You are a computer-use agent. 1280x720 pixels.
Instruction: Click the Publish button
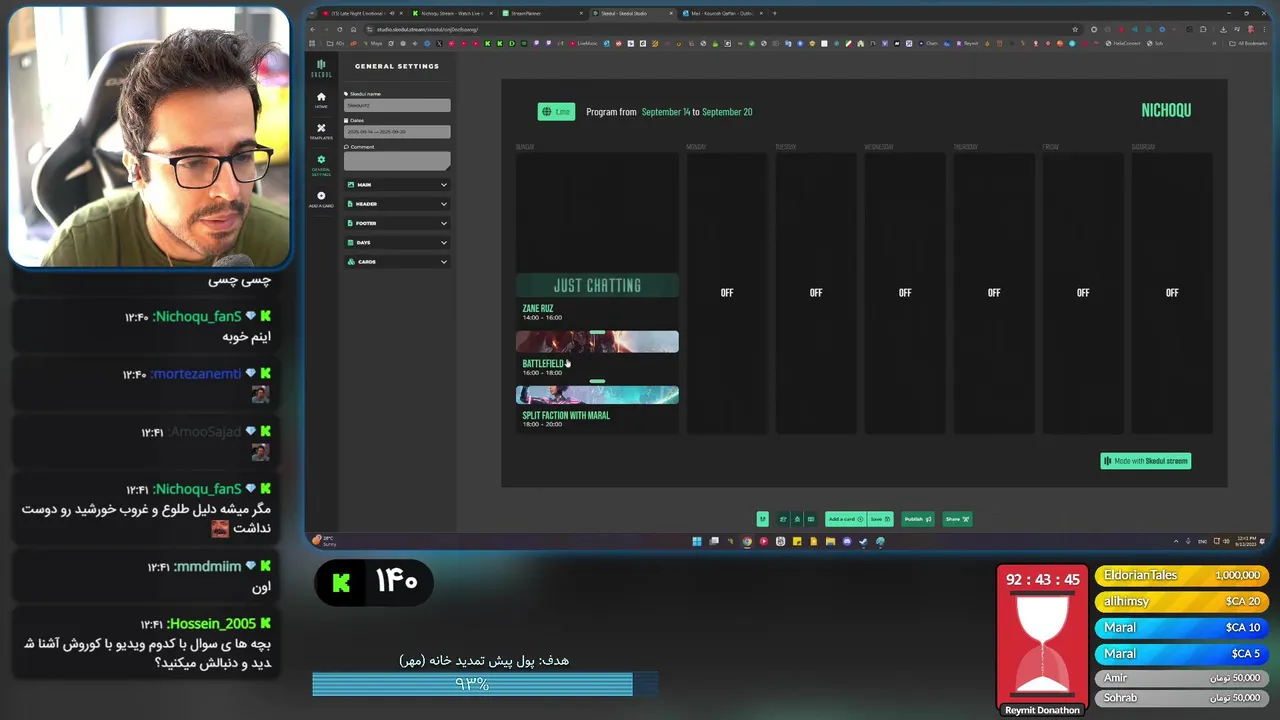pyautogui.click(x=917, y=519)
